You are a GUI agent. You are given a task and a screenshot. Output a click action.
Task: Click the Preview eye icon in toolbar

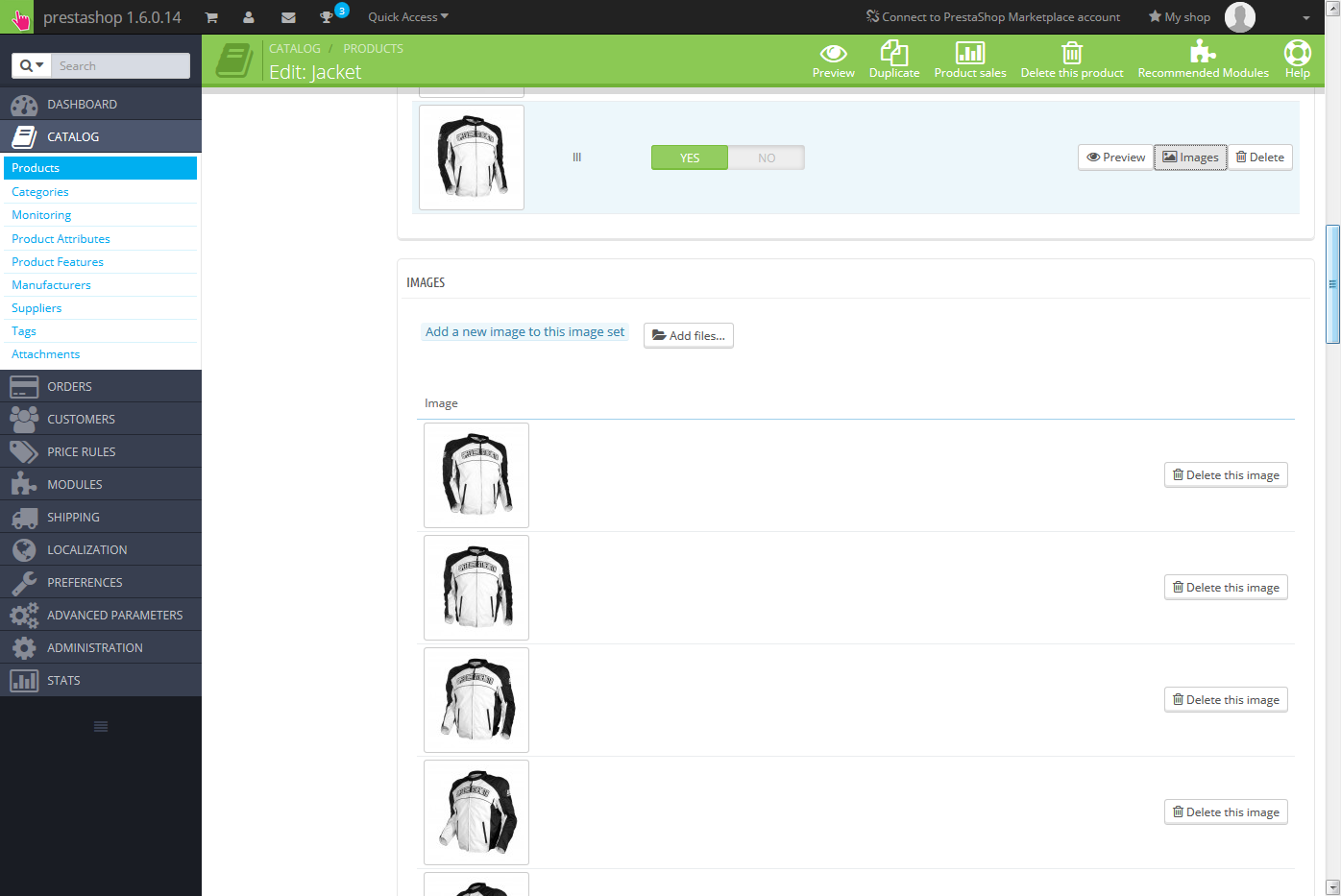click(x=833, y=54)
